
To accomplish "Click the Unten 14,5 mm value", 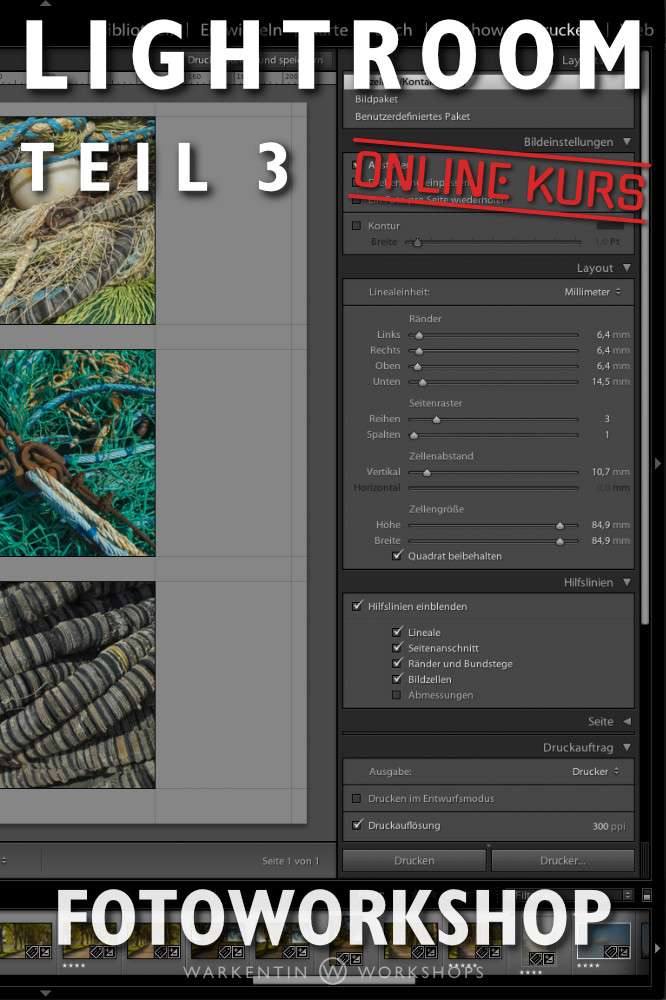I will [610, 381].
